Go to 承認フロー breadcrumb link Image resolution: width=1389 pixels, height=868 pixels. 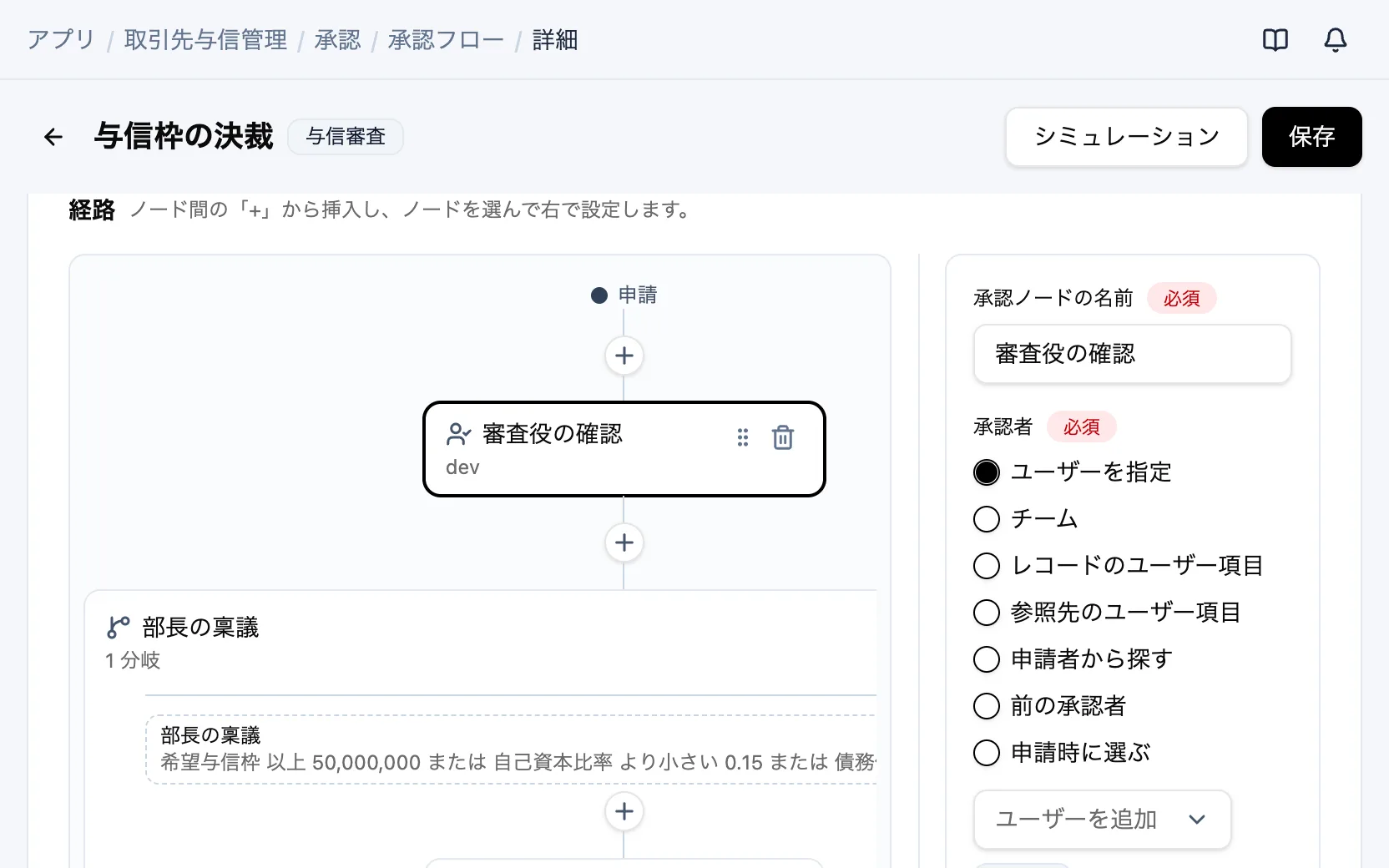coord(446,40)
